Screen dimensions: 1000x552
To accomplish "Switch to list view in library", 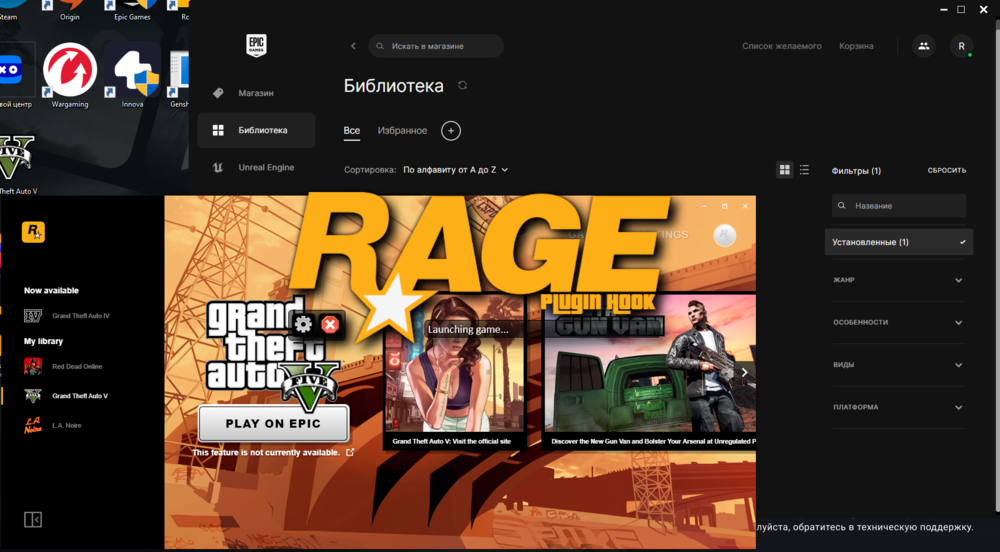I will point(804,170).
